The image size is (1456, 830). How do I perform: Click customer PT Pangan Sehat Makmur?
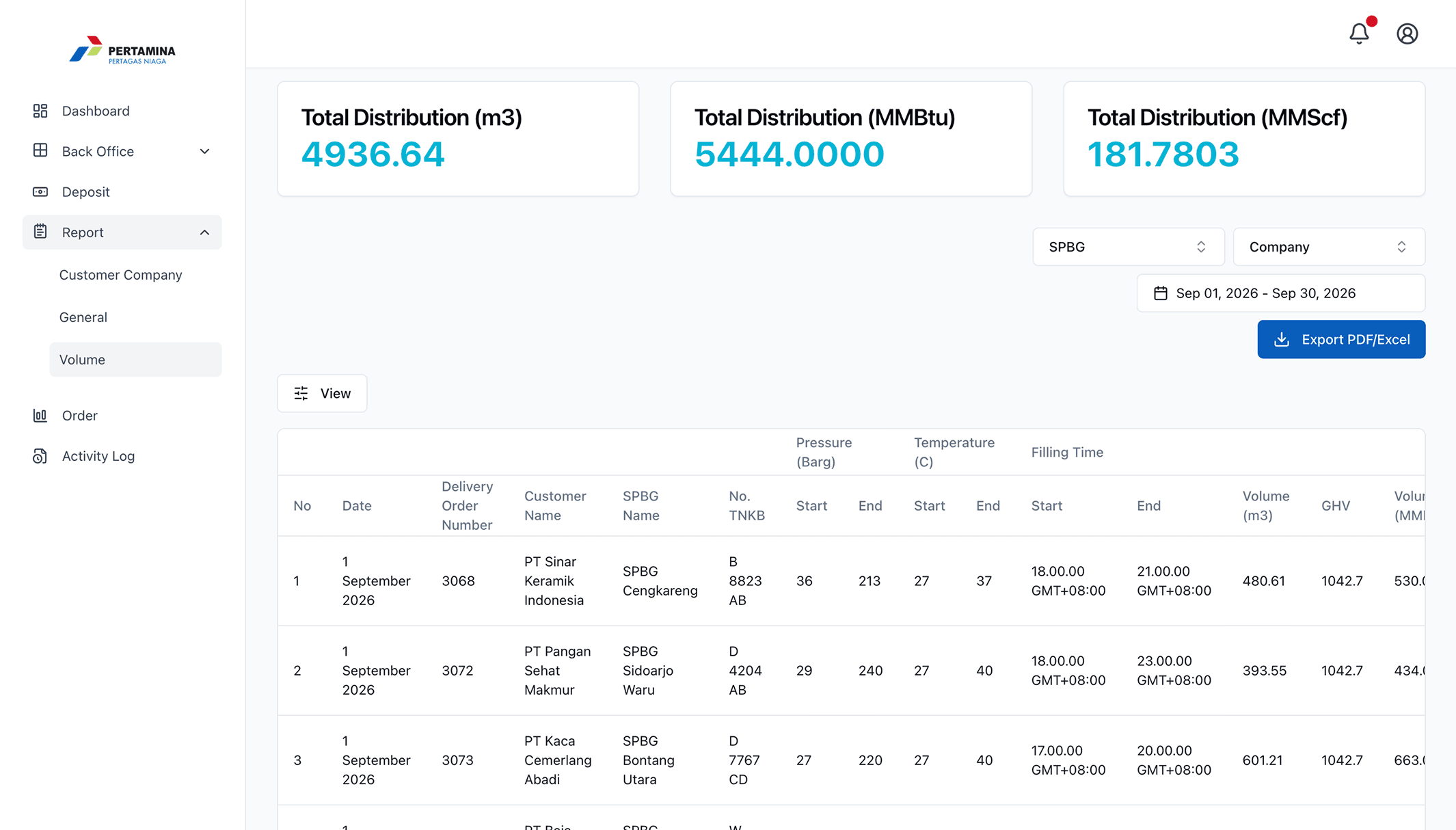click(557, 671)
